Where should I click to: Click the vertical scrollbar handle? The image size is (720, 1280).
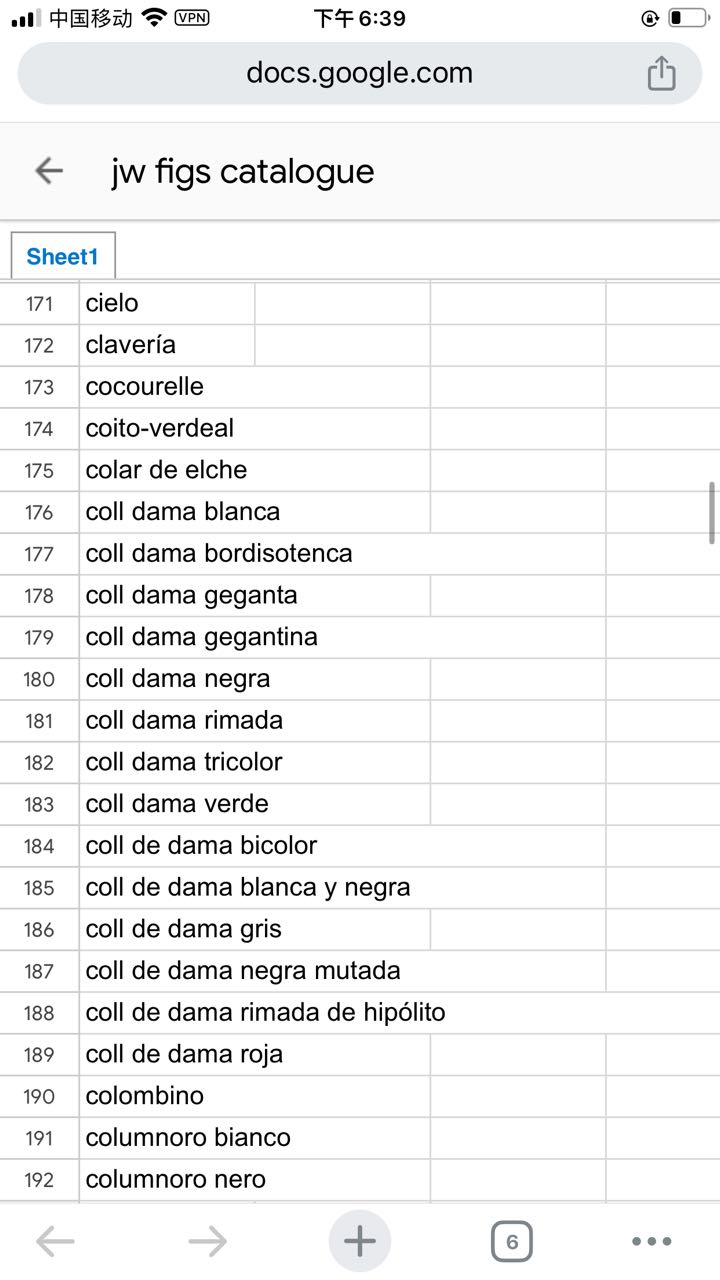coord(711,512)
